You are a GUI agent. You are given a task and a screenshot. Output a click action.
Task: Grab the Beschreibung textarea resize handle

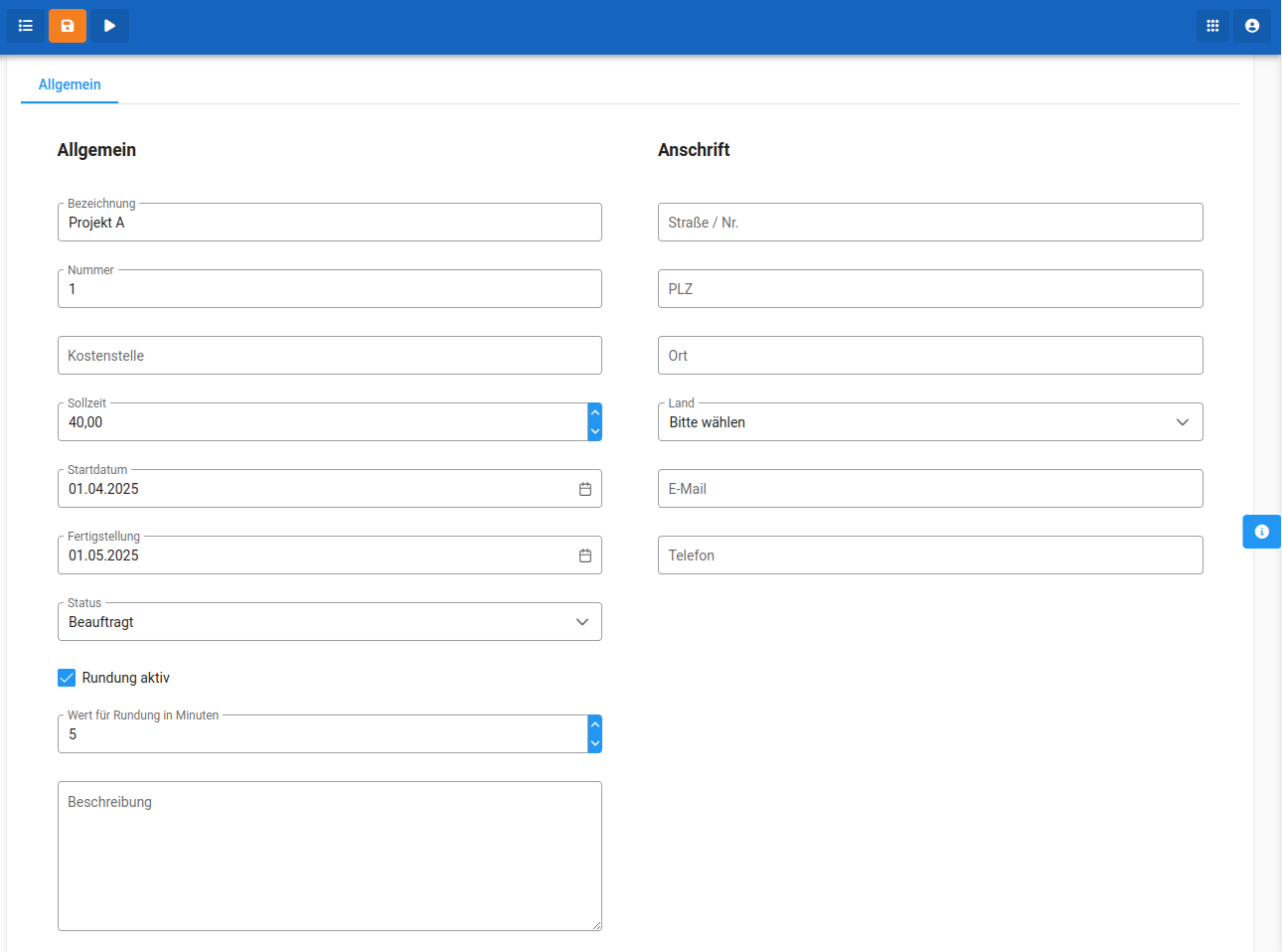coord(596,925)
